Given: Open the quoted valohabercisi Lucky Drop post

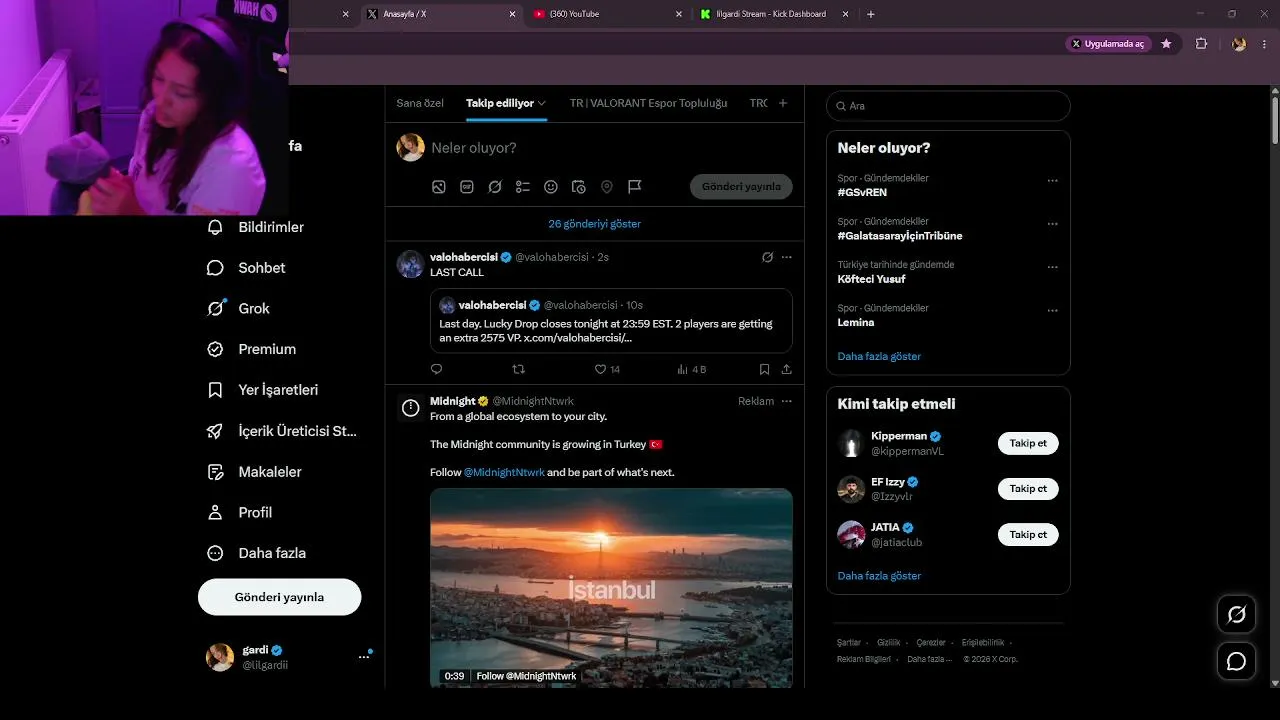Looking at the screenshot, I should point(611,321).
